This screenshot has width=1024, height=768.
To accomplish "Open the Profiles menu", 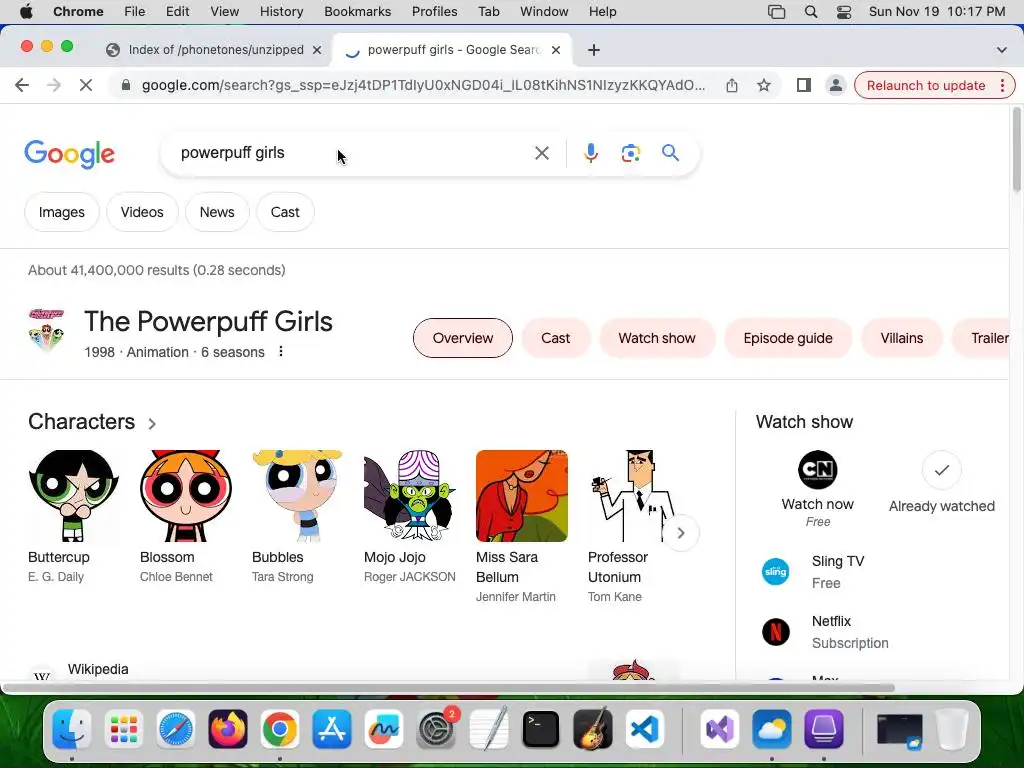I will [434, 12].
